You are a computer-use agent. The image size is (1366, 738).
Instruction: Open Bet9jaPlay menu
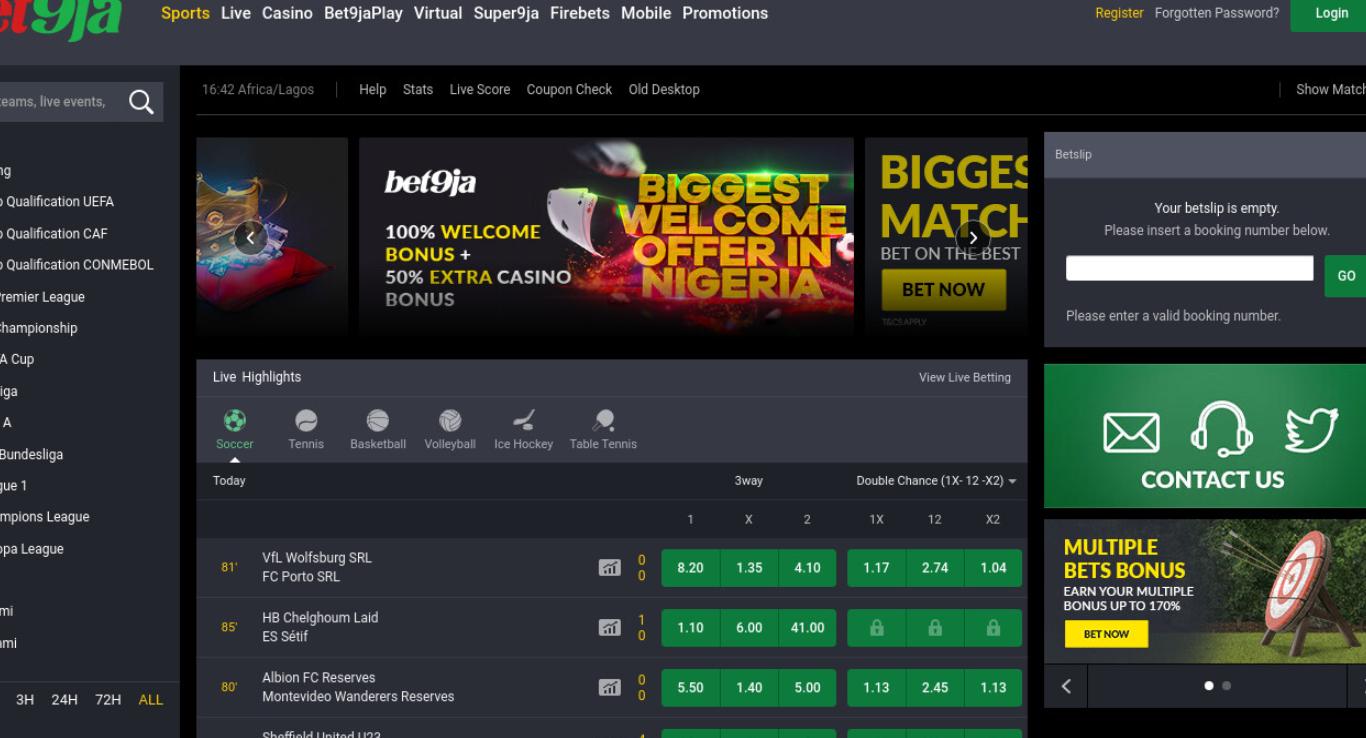click(363, 13)
